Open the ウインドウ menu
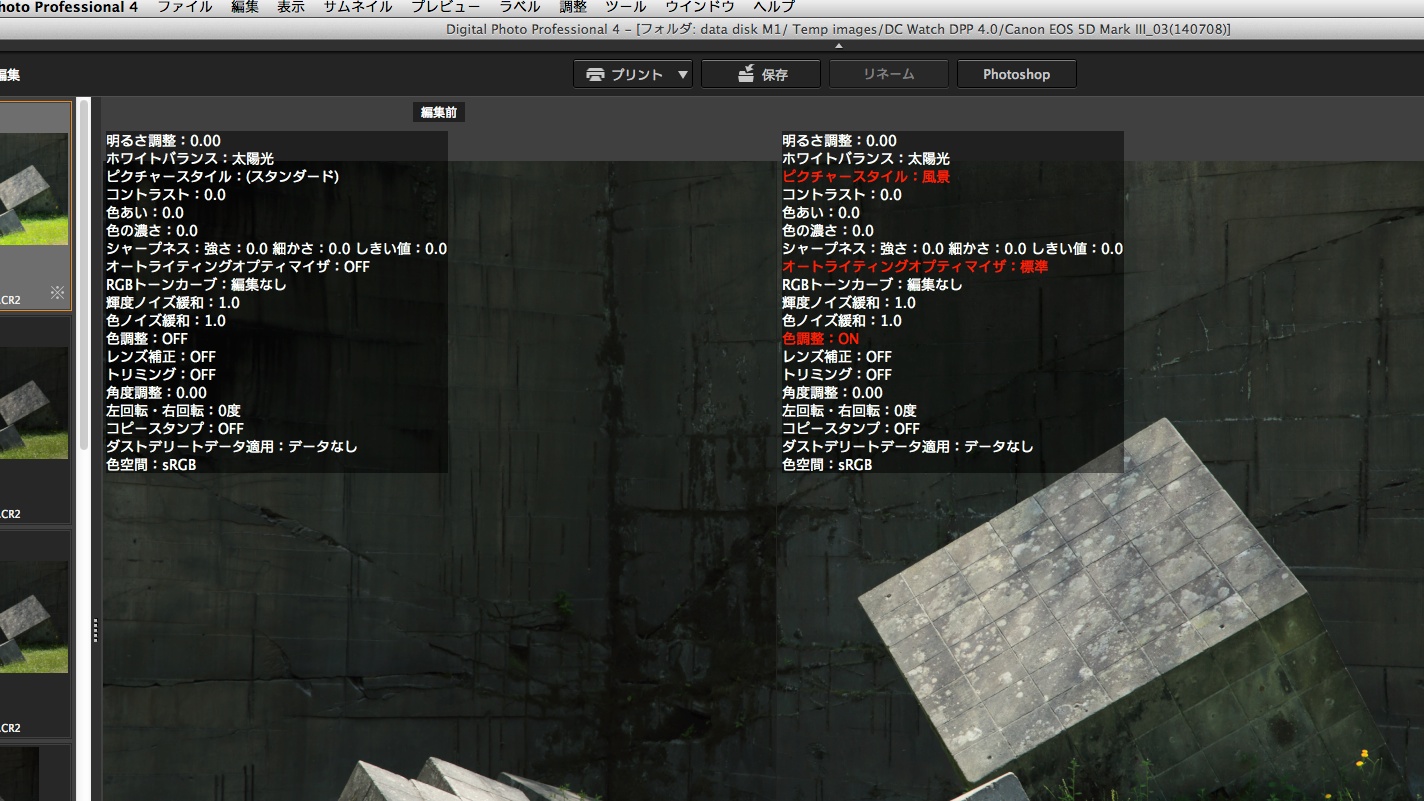Image resolution: width=1424 pixels, height=801 pixels. (x=700, y=7)
